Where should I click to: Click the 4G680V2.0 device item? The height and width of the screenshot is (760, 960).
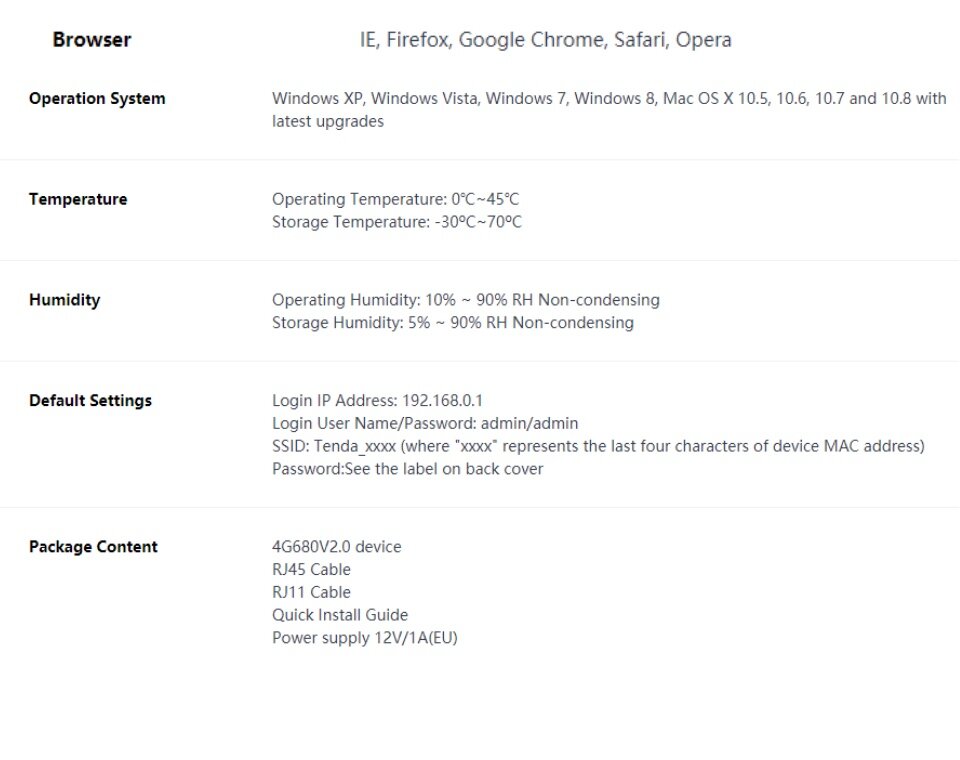[x=336, y=547]
